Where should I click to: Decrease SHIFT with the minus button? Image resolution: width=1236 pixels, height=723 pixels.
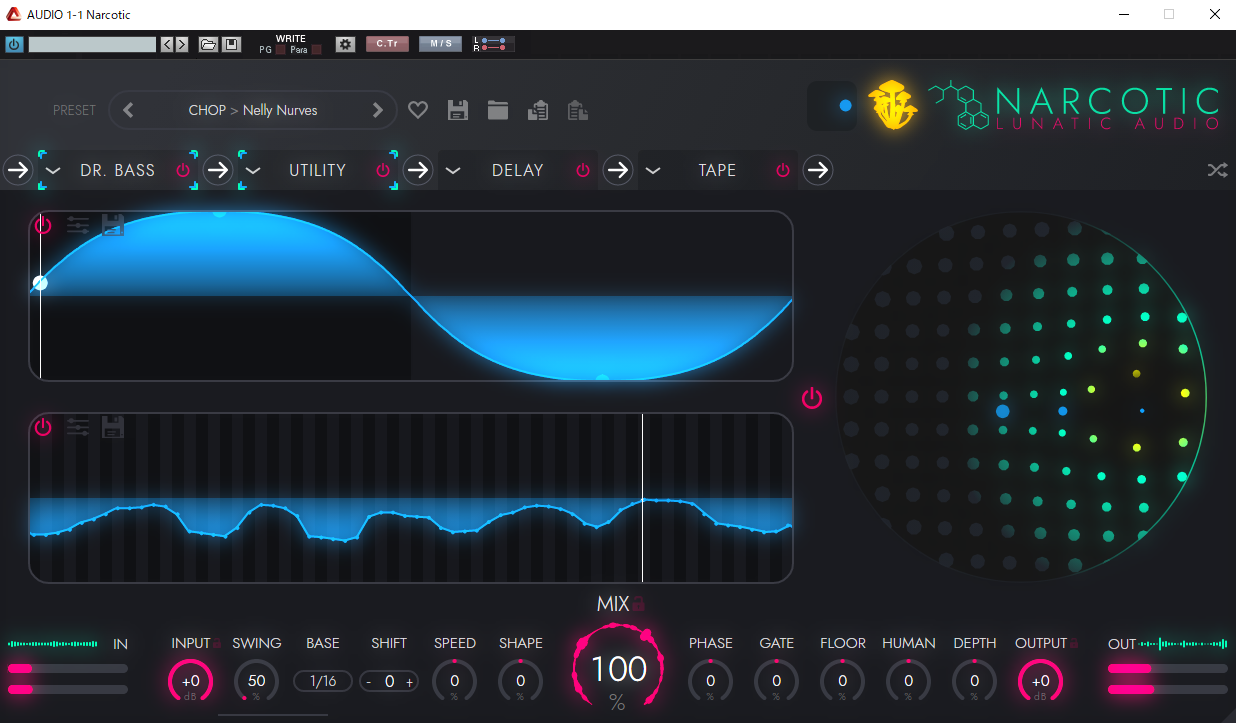coord(369,682)
